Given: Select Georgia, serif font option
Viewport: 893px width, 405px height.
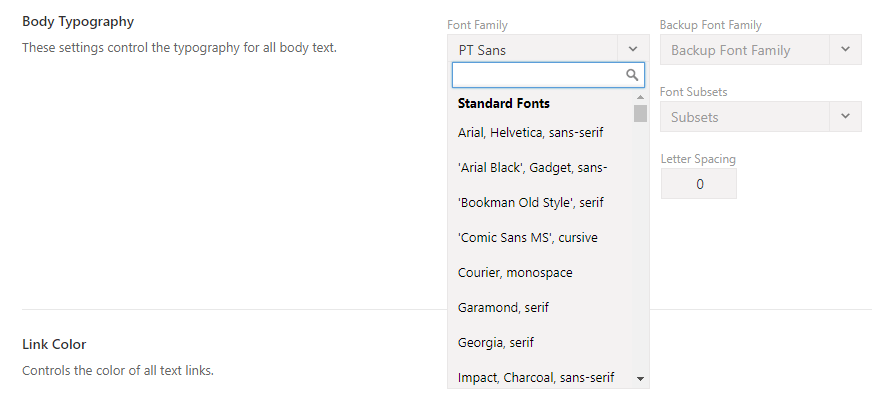Looking at the screenshot, I should click(496, 342).
